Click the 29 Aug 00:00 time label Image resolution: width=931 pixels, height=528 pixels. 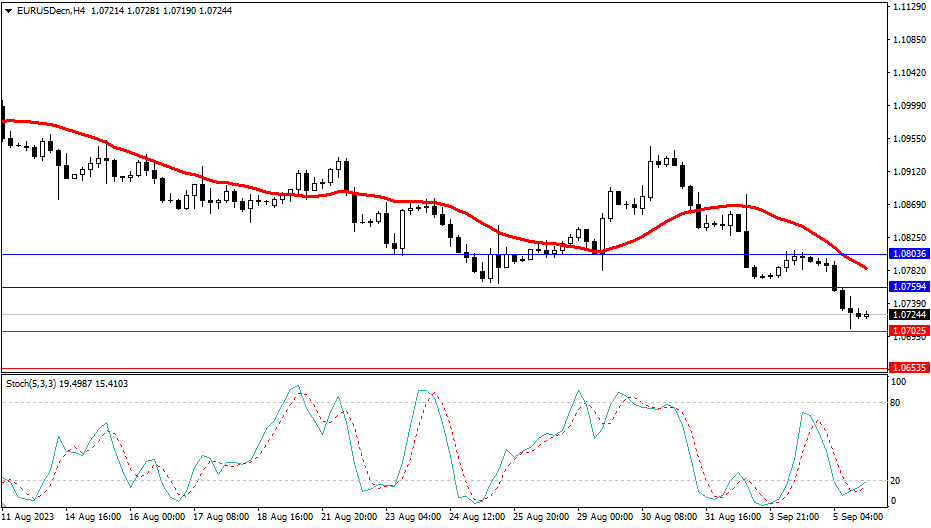coord(607,518)
